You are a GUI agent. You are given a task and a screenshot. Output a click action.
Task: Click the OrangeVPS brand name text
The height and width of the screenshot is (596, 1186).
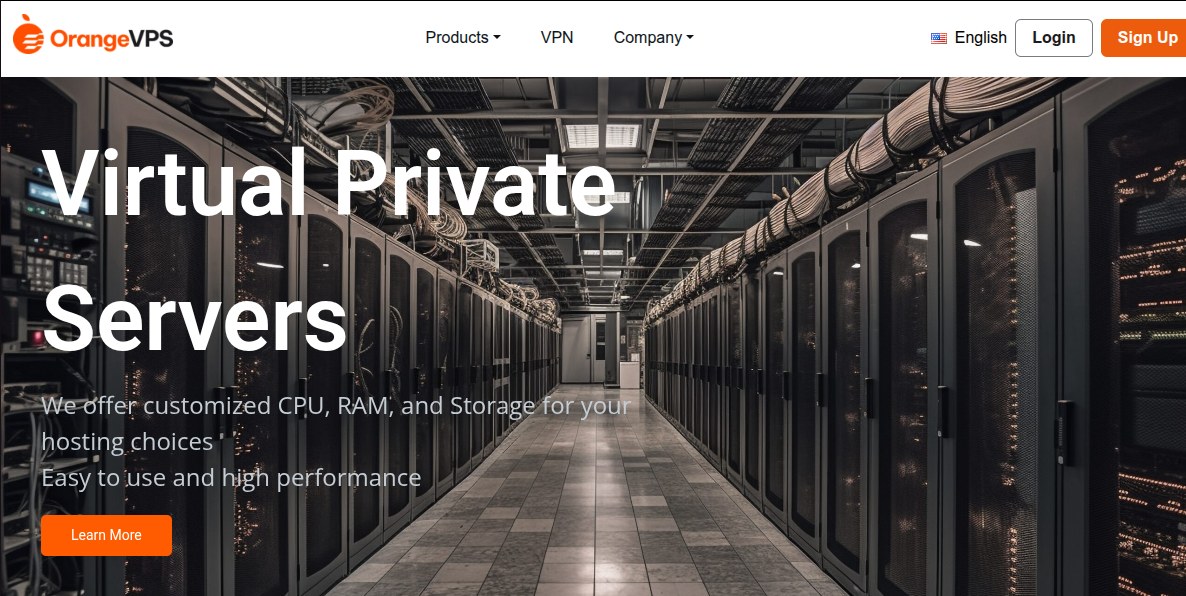point(112,38)
